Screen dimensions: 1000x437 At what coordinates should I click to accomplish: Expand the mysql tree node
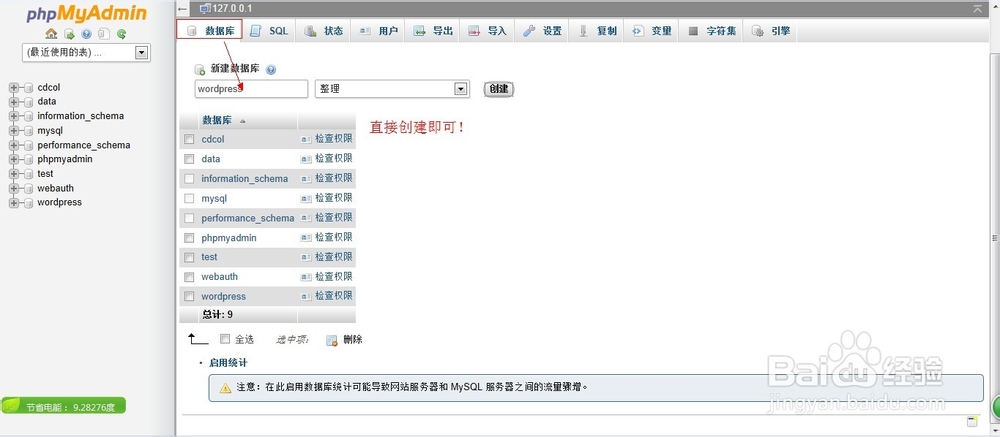click(x=14, y=131)
